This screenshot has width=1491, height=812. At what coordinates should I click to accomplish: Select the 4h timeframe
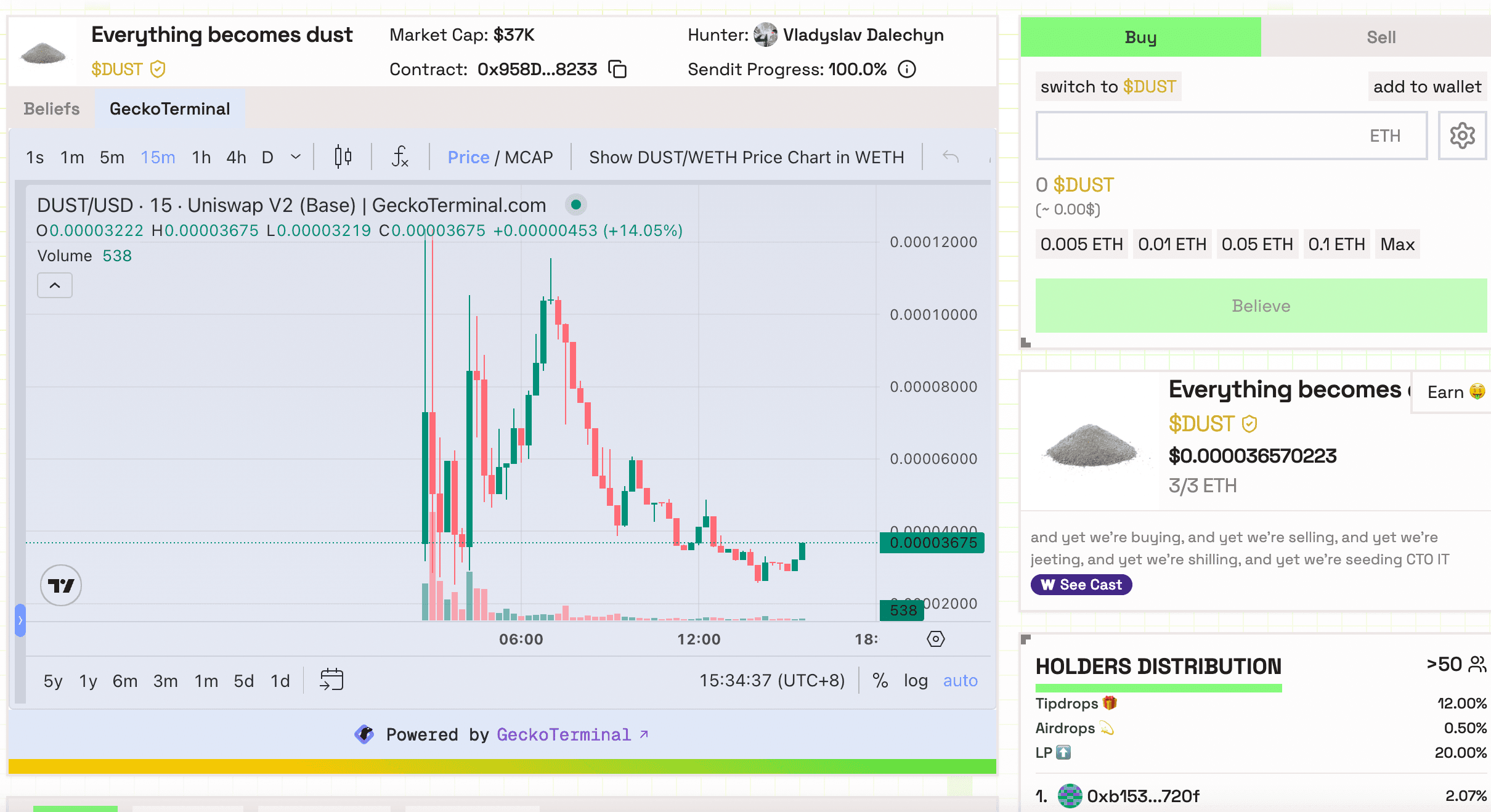coord(237,157)
